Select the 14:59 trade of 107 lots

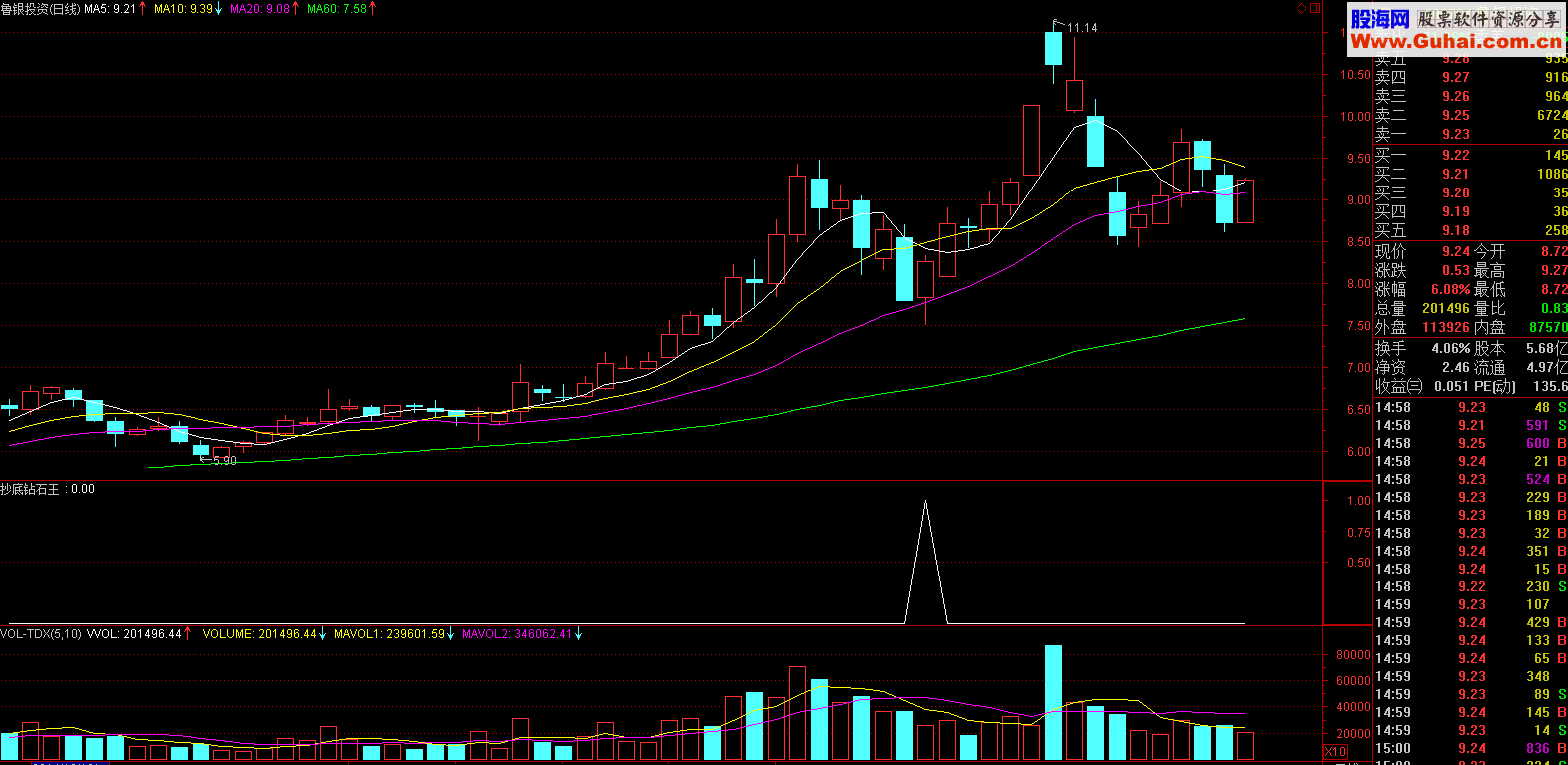coord(1470,604)
